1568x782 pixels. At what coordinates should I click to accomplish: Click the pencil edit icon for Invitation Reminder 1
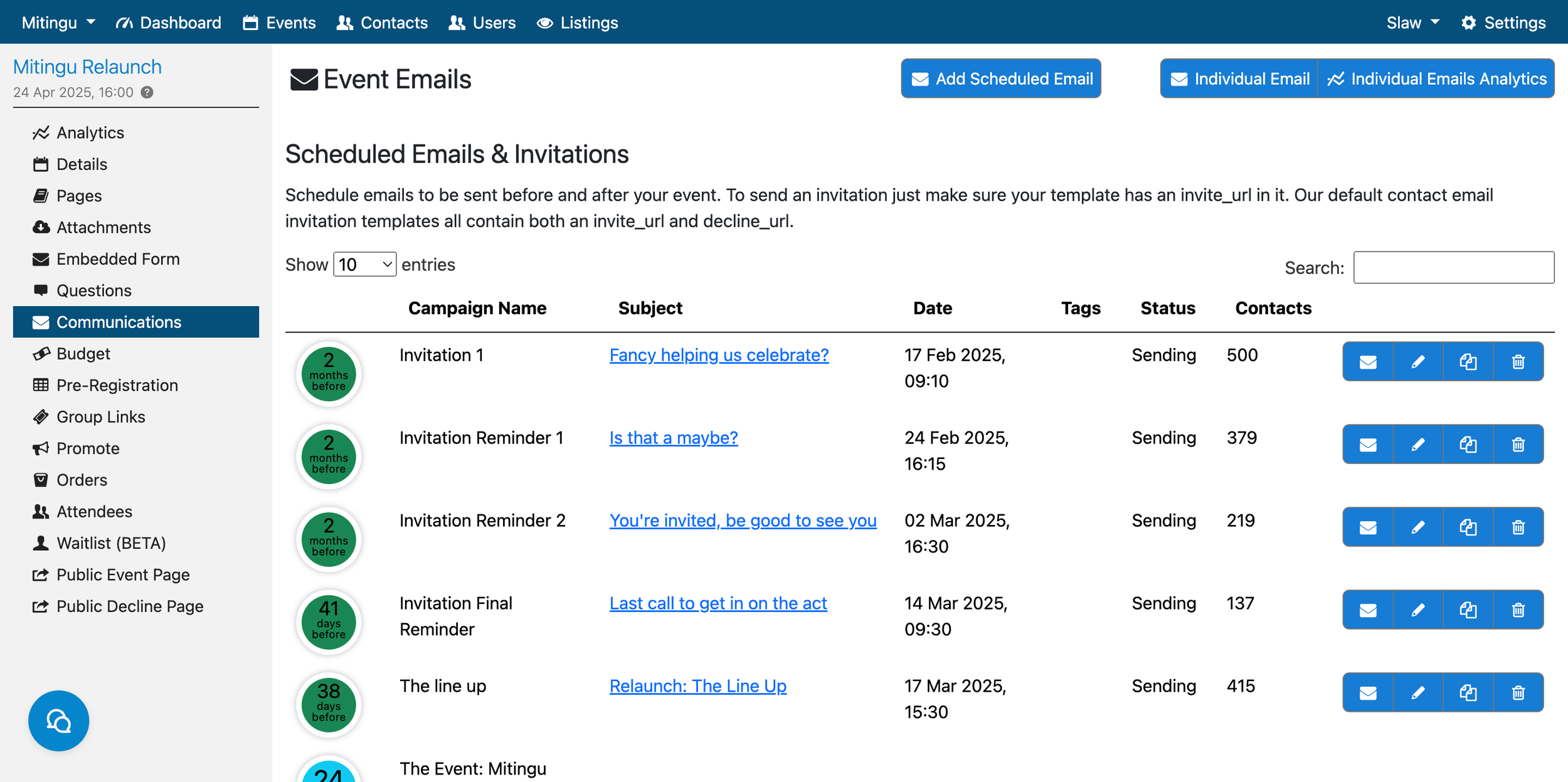[x=1417, y=445]
